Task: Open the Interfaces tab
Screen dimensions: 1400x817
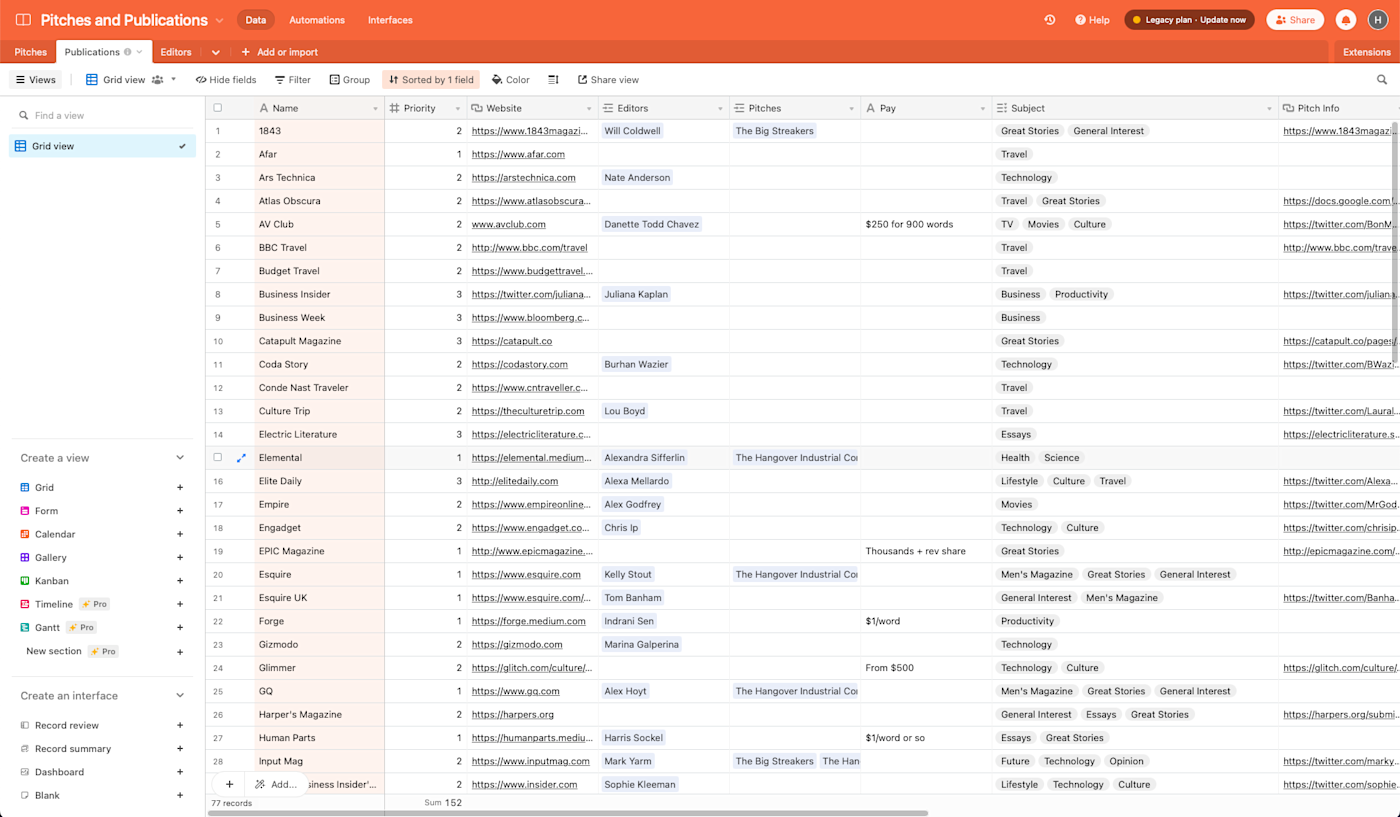Action: [390, 20]
